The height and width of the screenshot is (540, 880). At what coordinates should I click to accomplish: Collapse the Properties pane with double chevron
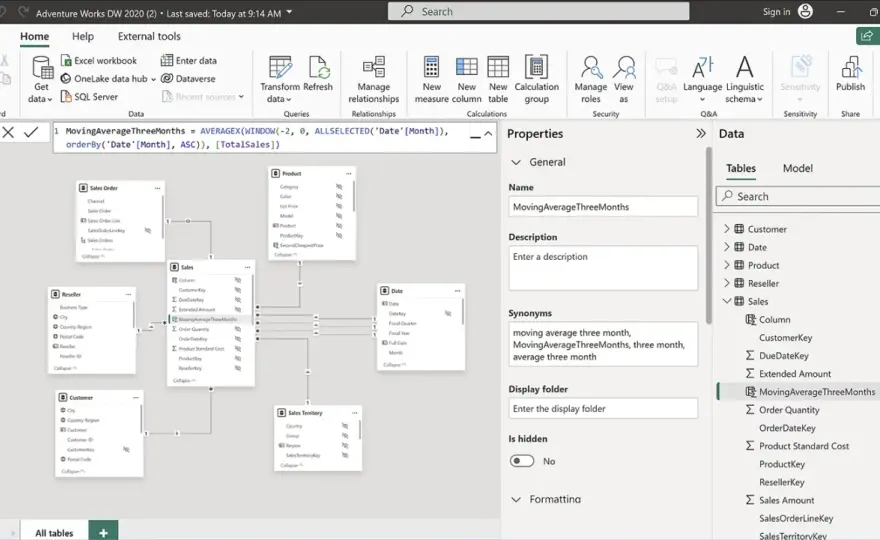700,134
